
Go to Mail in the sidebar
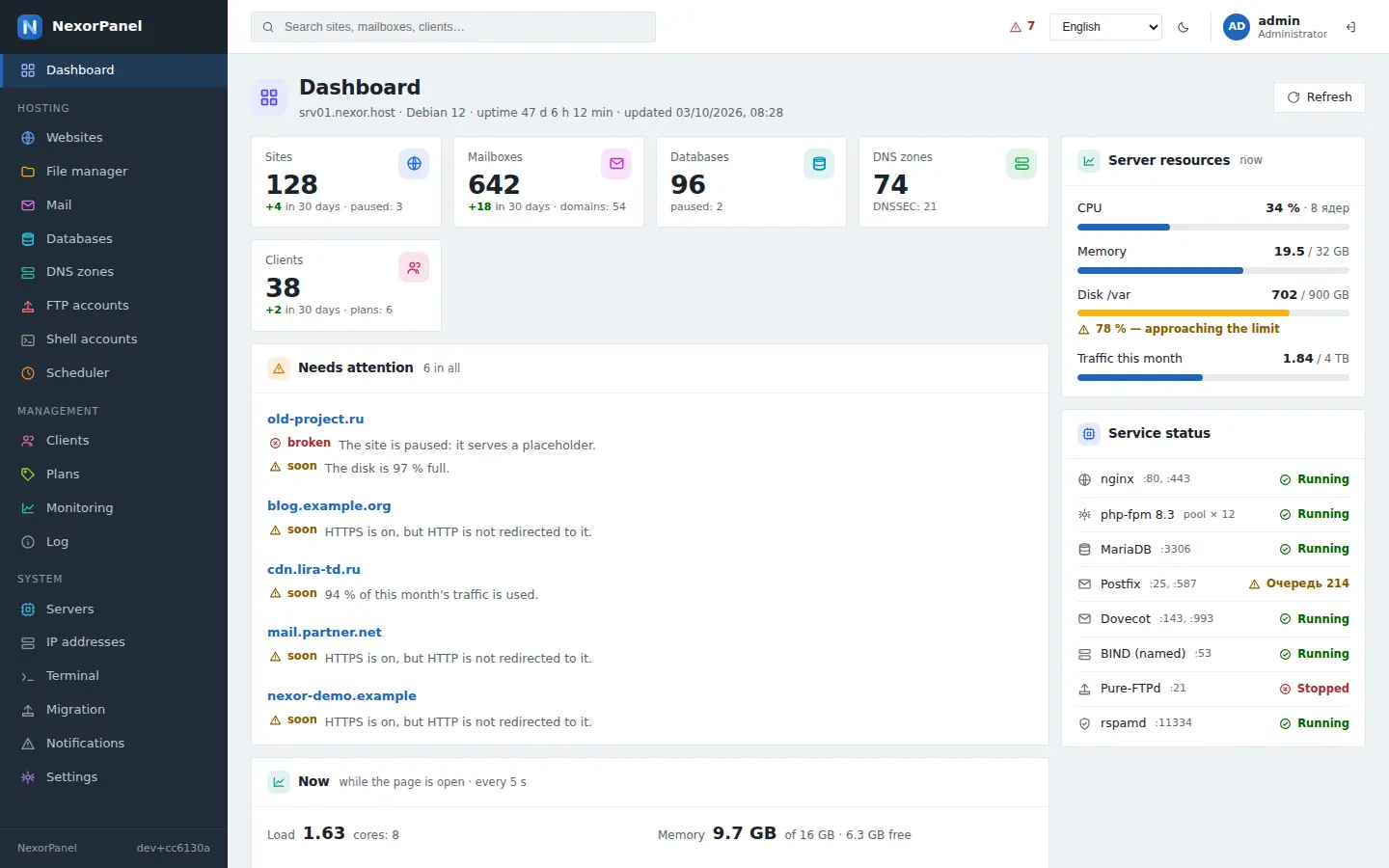tap(114, 205)
